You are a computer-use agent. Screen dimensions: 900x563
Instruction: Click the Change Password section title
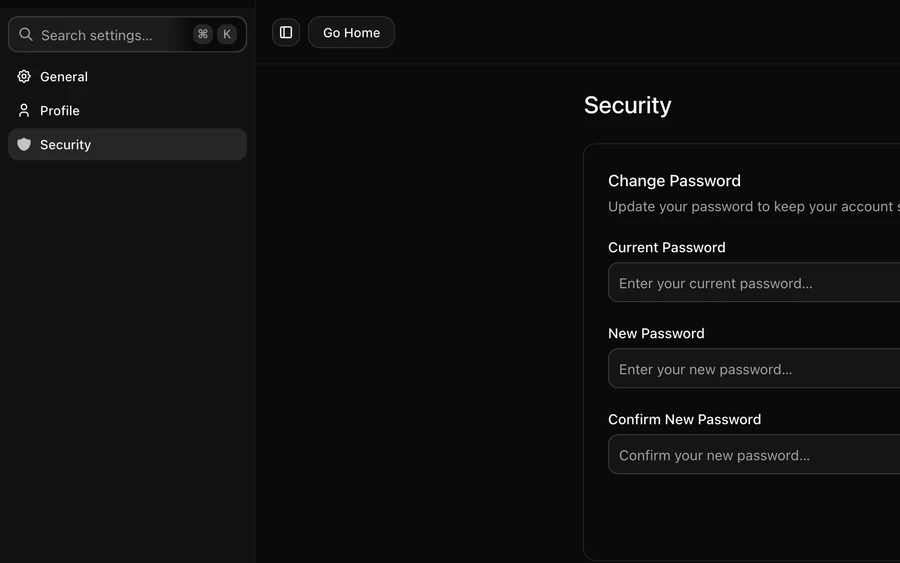[674, 181]
